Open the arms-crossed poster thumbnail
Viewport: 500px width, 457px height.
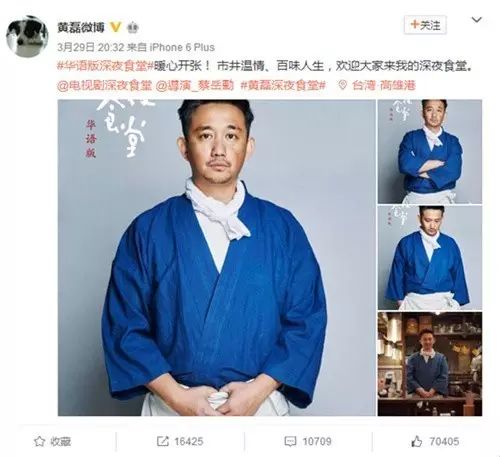pos(430,152)
